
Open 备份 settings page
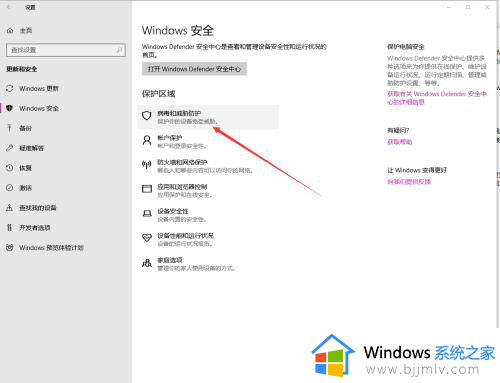point(25,128)
